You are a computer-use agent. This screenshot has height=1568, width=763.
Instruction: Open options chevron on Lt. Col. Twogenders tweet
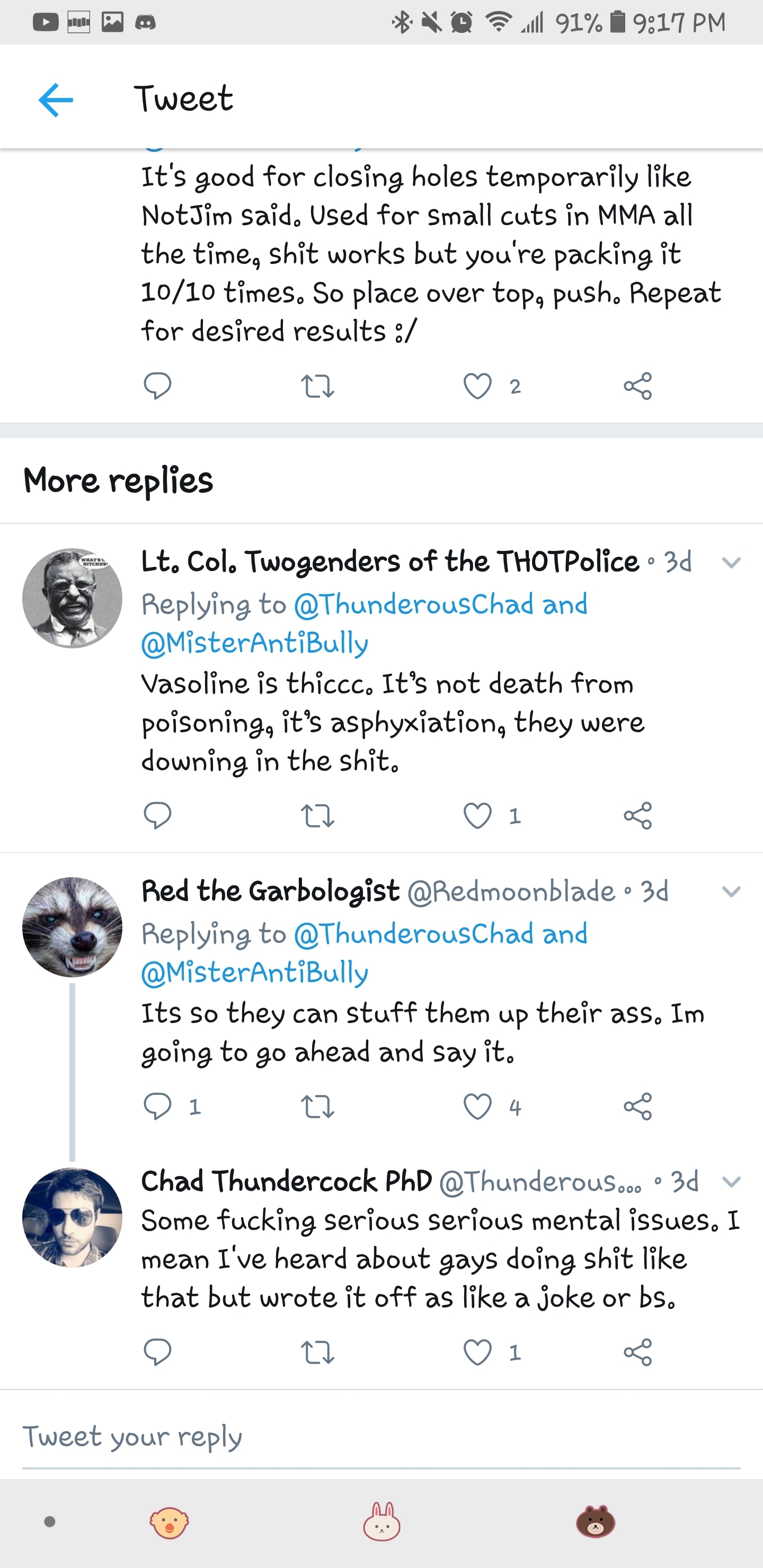(x=731, y=563)
